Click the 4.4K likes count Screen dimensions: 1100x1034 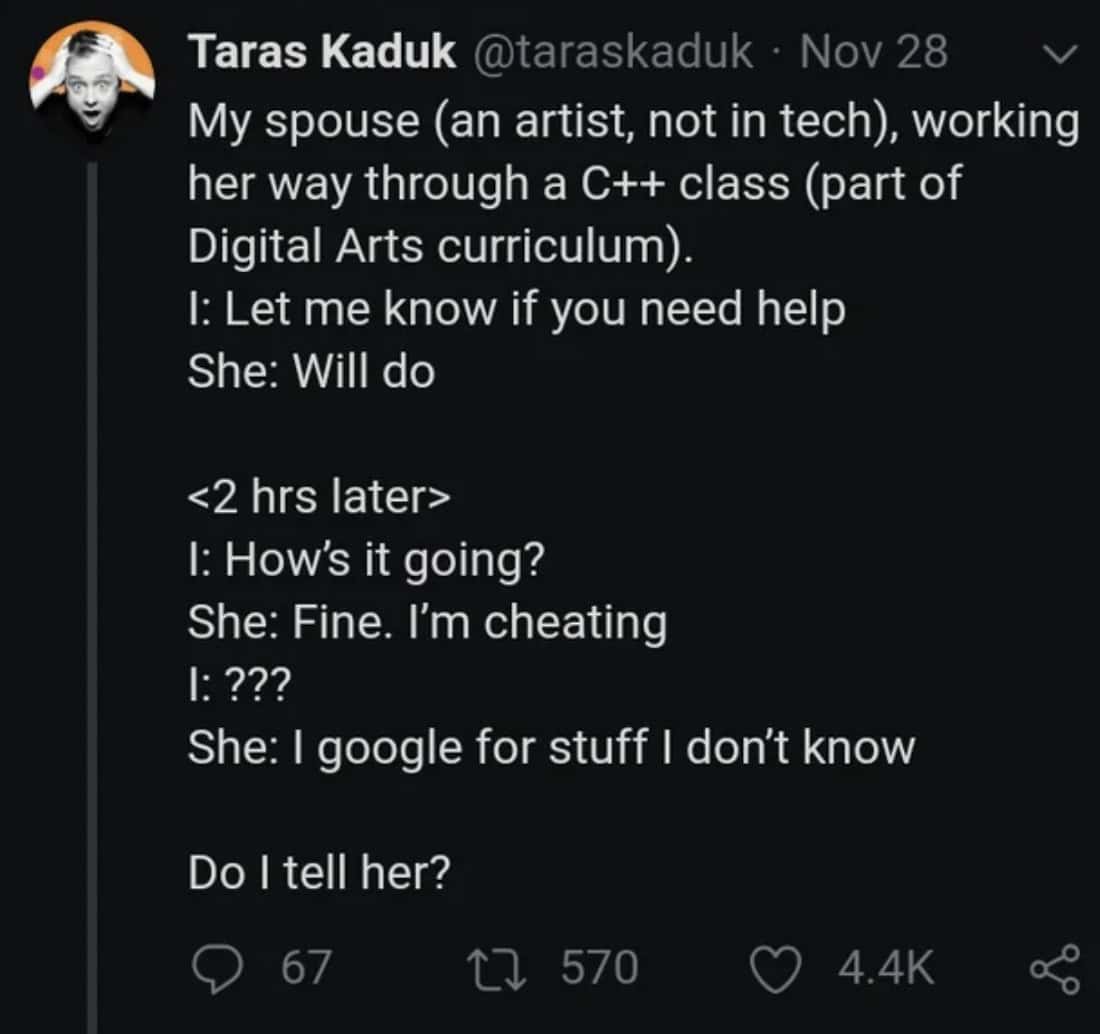pos(887,967)
